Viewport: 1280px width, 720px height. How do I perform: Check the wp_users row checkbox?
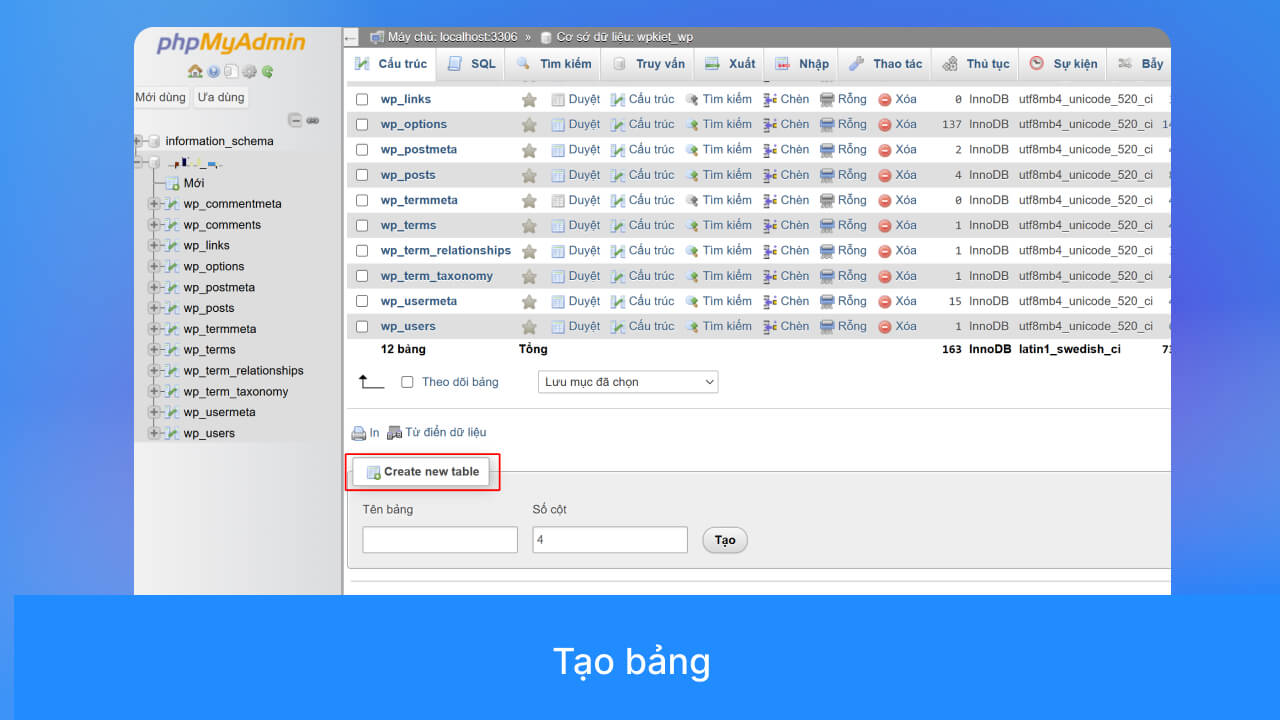tap(362, 326)
